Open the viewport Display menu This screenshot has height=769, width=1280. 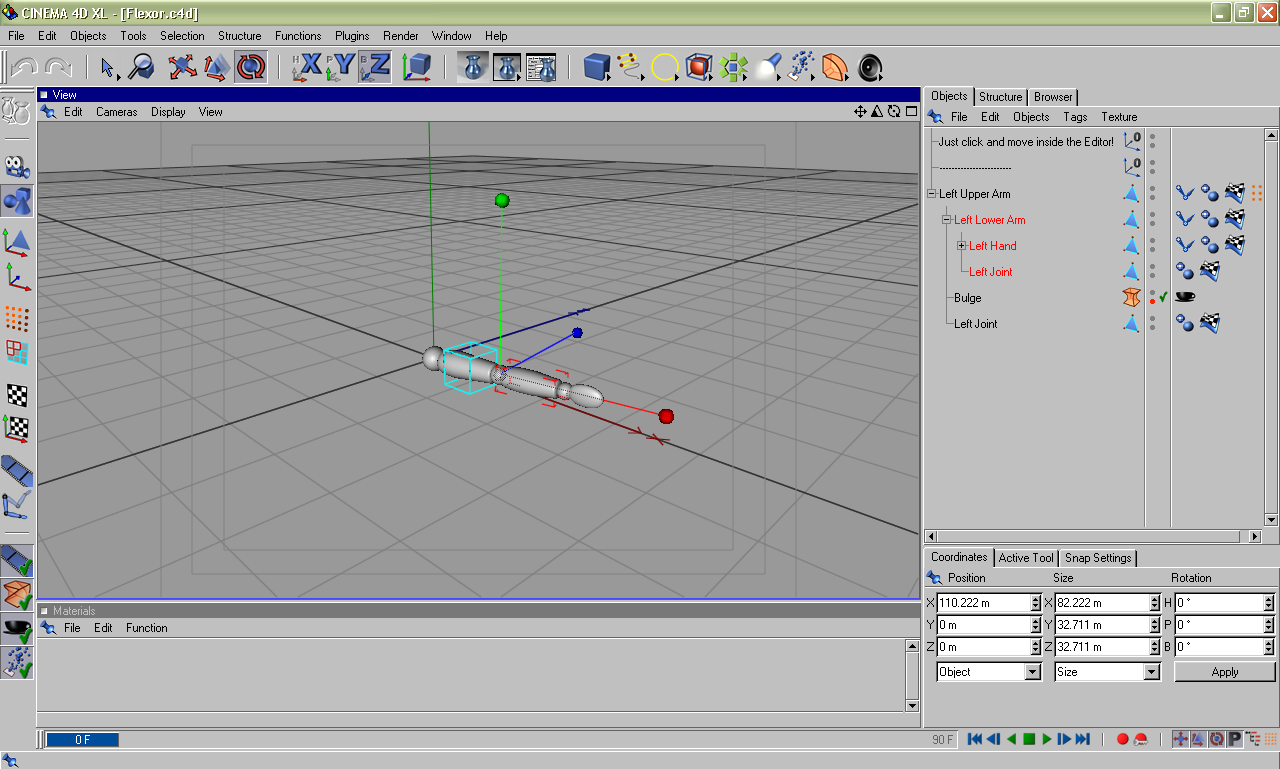[168, 112]
